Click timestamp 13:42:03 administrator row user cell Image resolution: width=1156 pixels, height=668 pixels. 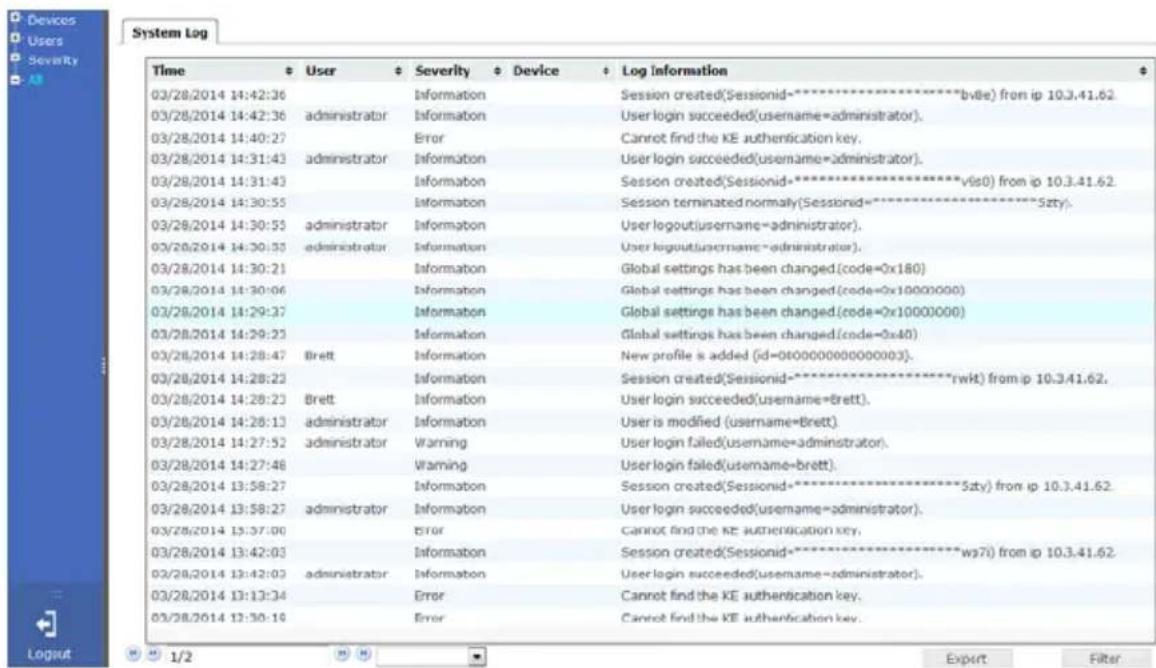[346, 574]
